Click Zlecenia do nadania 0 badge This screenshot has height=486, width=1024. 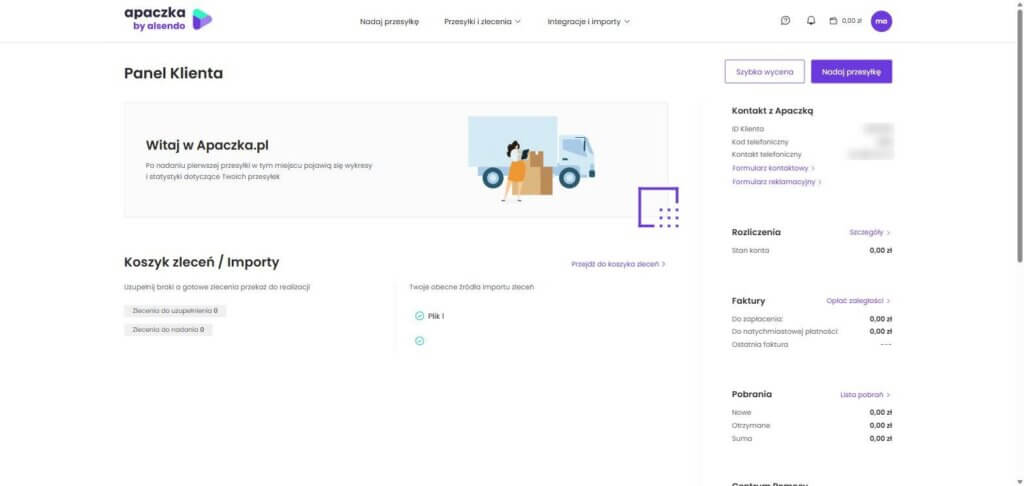(168, 330)
